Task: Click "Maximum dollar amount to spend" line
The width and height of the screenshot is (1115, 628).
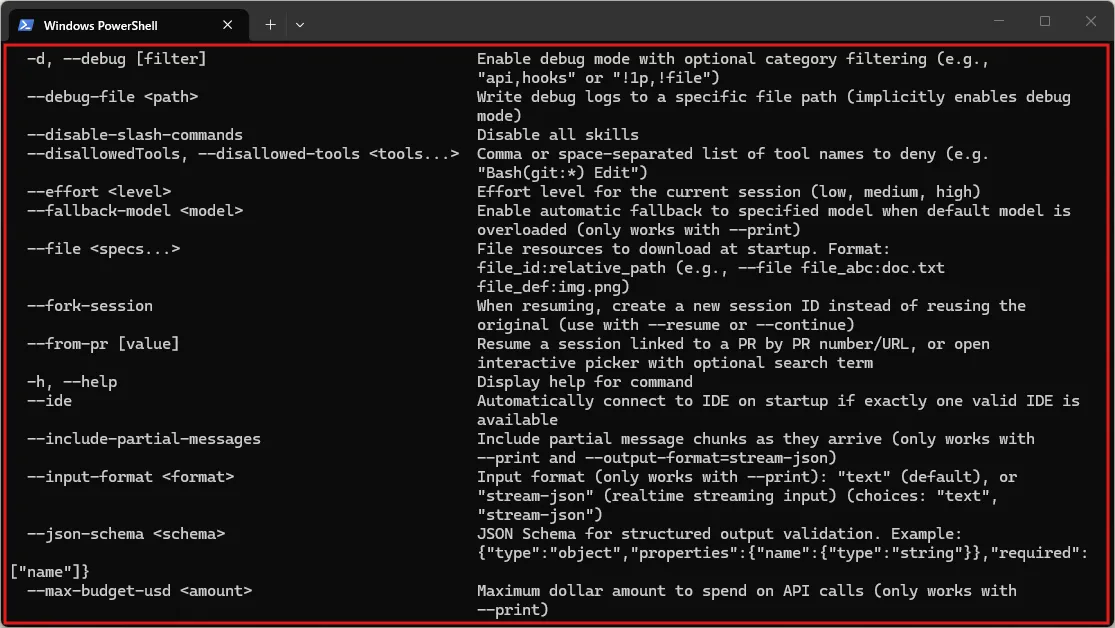Action: tap(747, 591)
